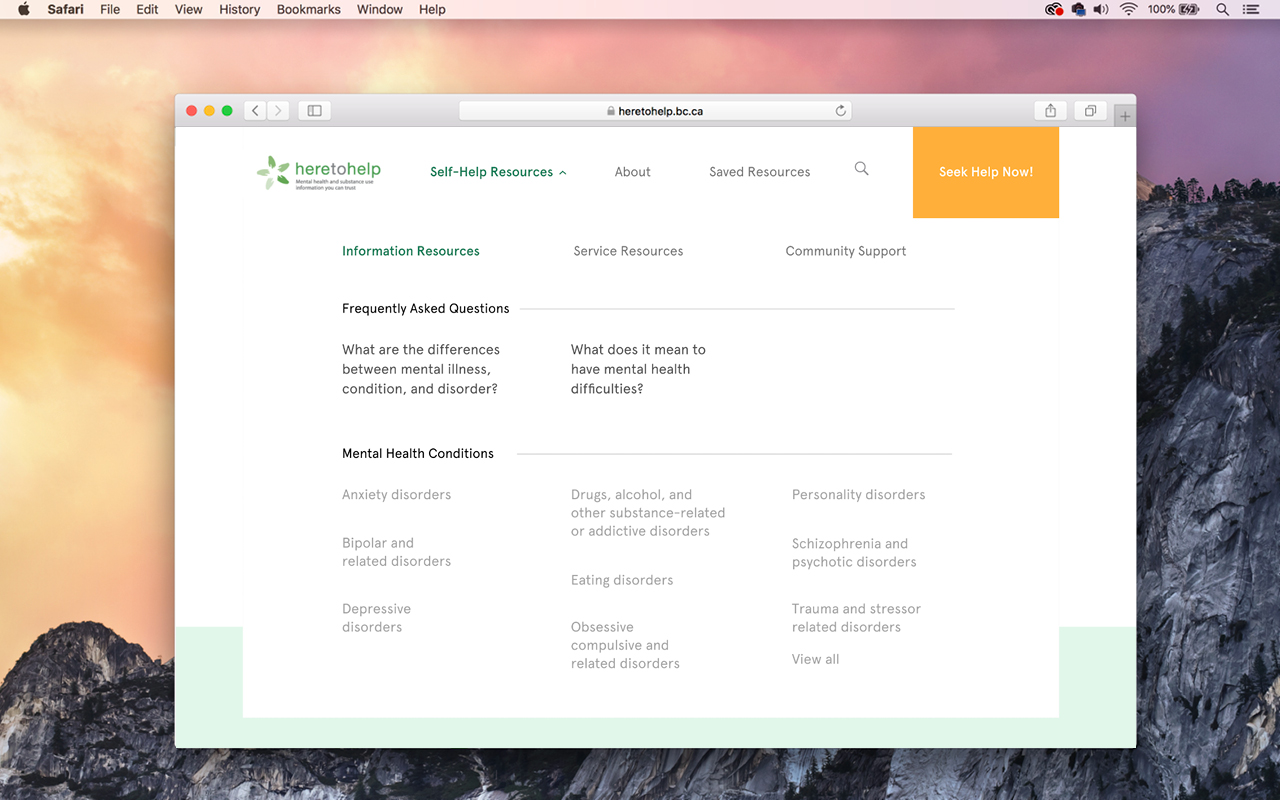Click the Mental Health Conditions heading
The height and width of the screenshot is (800, 1280).
(418, 453)
